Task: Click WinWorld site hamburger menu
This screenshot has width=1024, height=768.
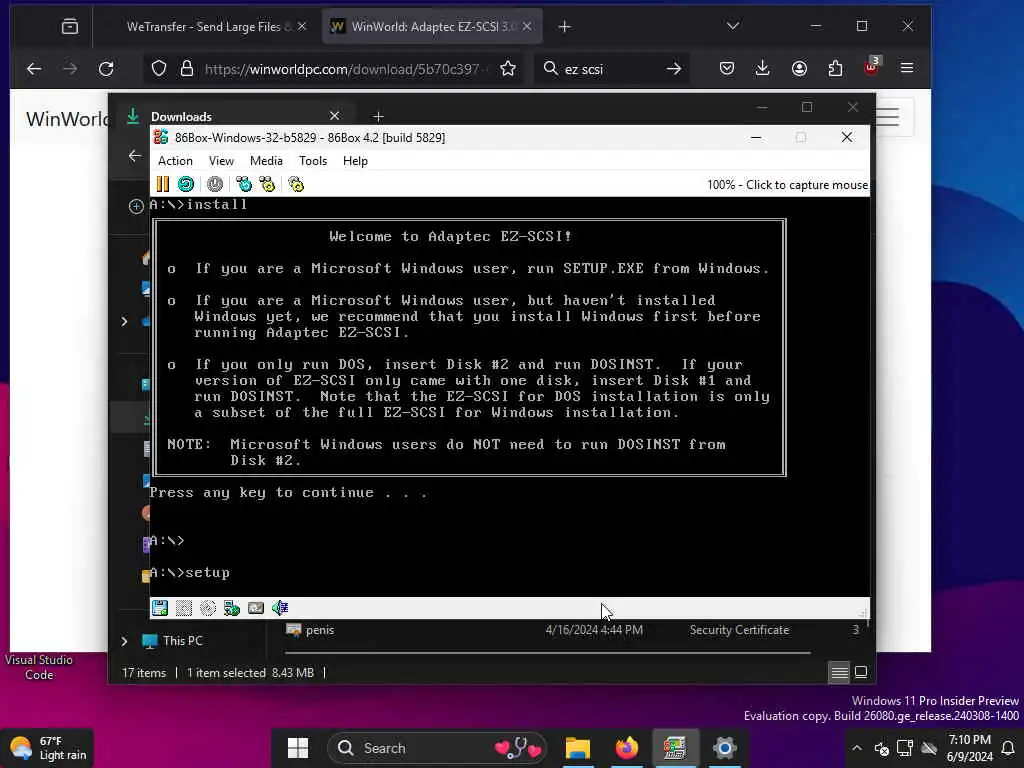Action: pos(888,118)
